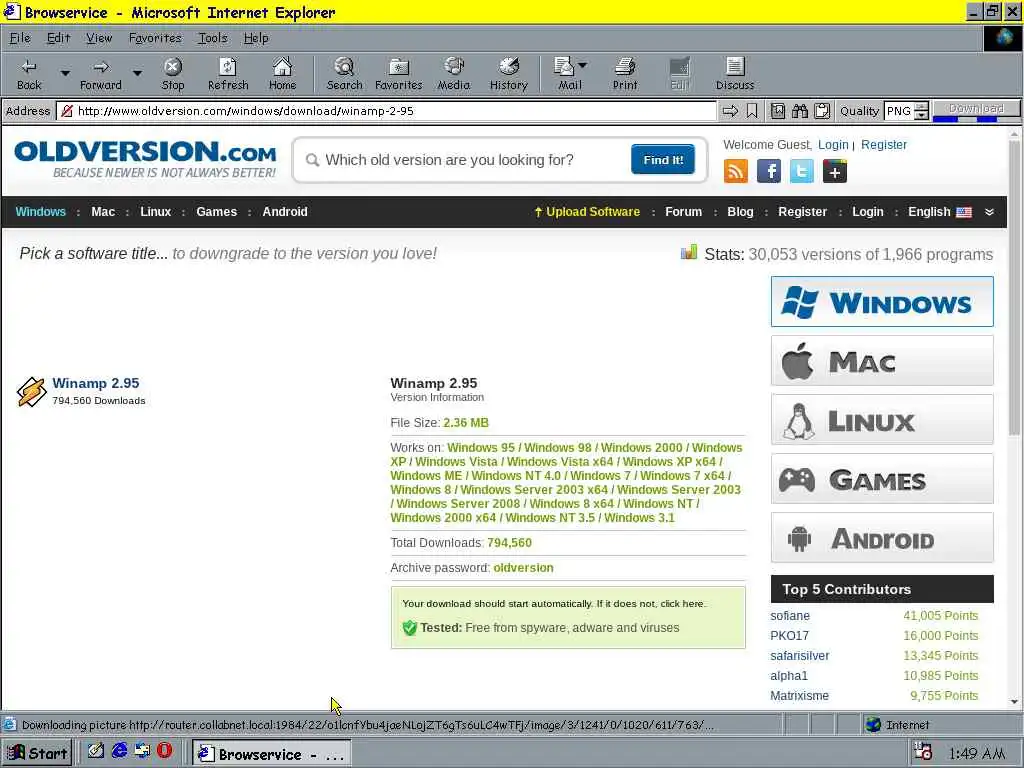Click the dark plus share icon
Screen dimensions: 1024x768
(x=835, y=172)
